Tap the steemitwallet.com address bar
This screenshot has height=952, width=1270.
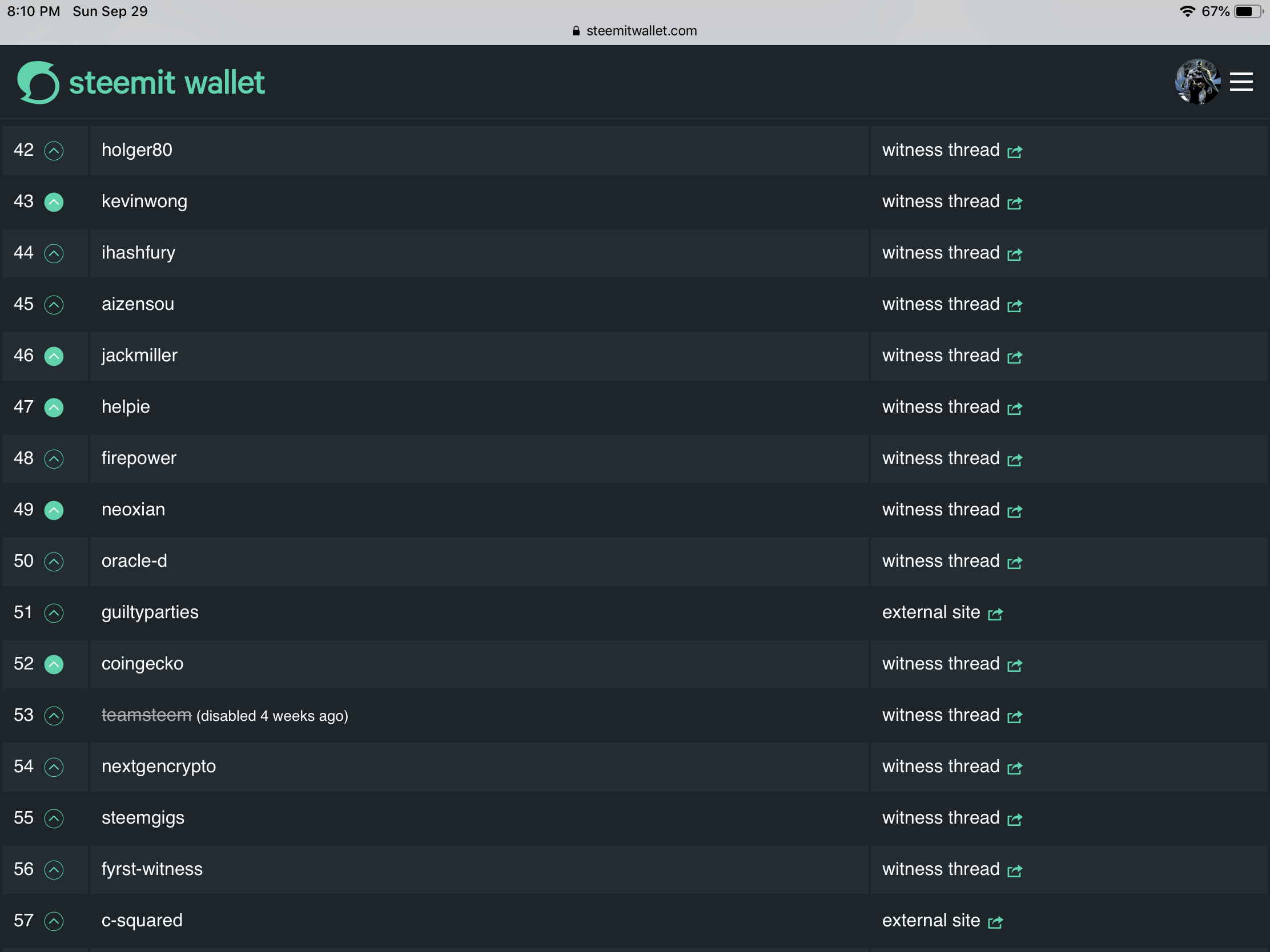pyautogui.click(x=635, y=31)
